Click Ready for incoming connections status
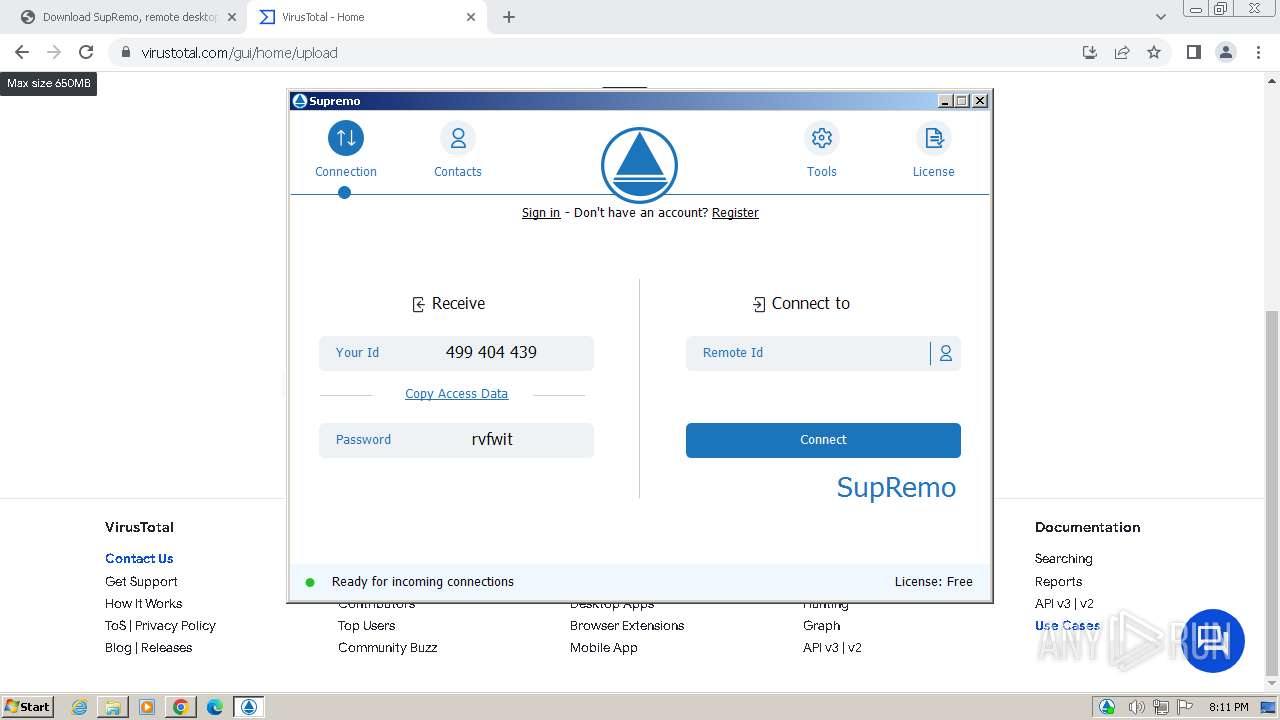The image size is (1280, 720). 423,582
